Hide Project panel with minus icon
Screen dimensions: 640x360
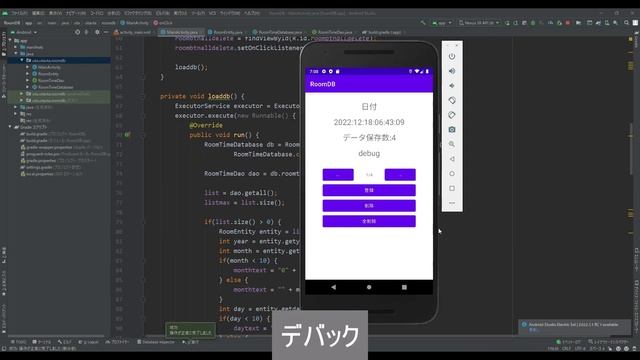pyautogui.click(x=106, y=32)
